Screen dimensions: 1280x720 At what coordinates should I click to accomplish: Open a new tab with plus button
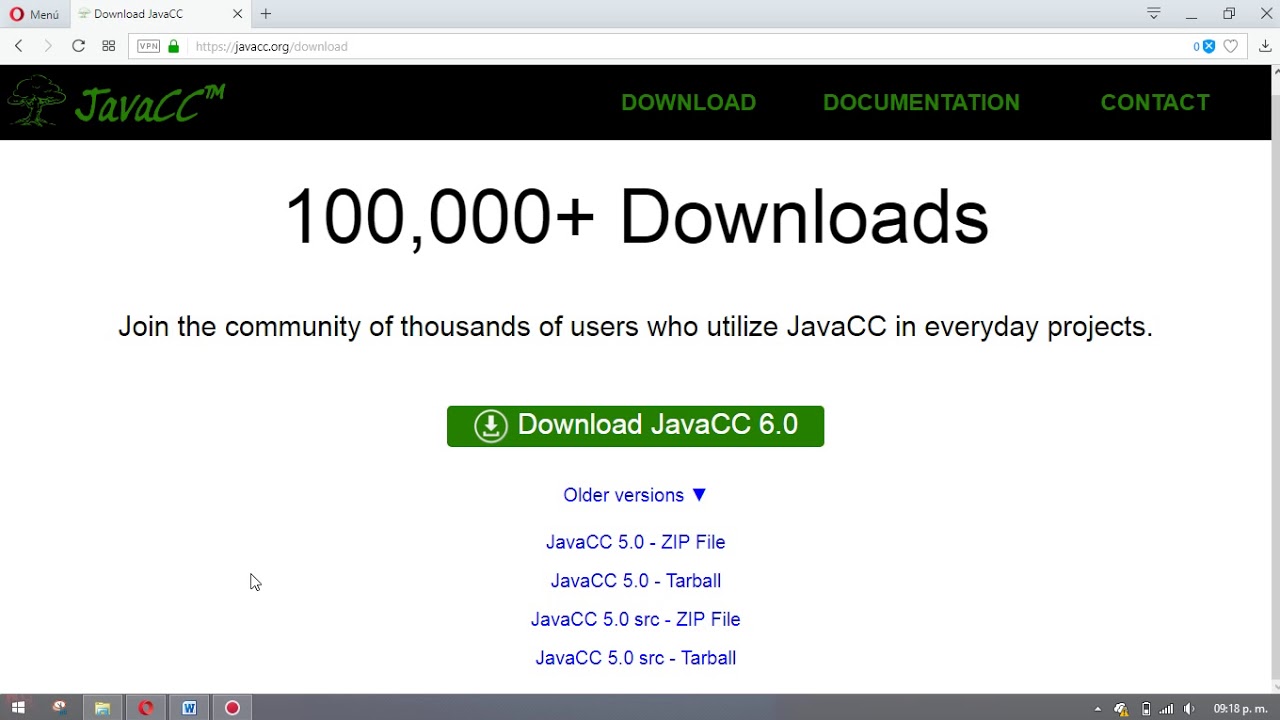[x=266, y=14]
